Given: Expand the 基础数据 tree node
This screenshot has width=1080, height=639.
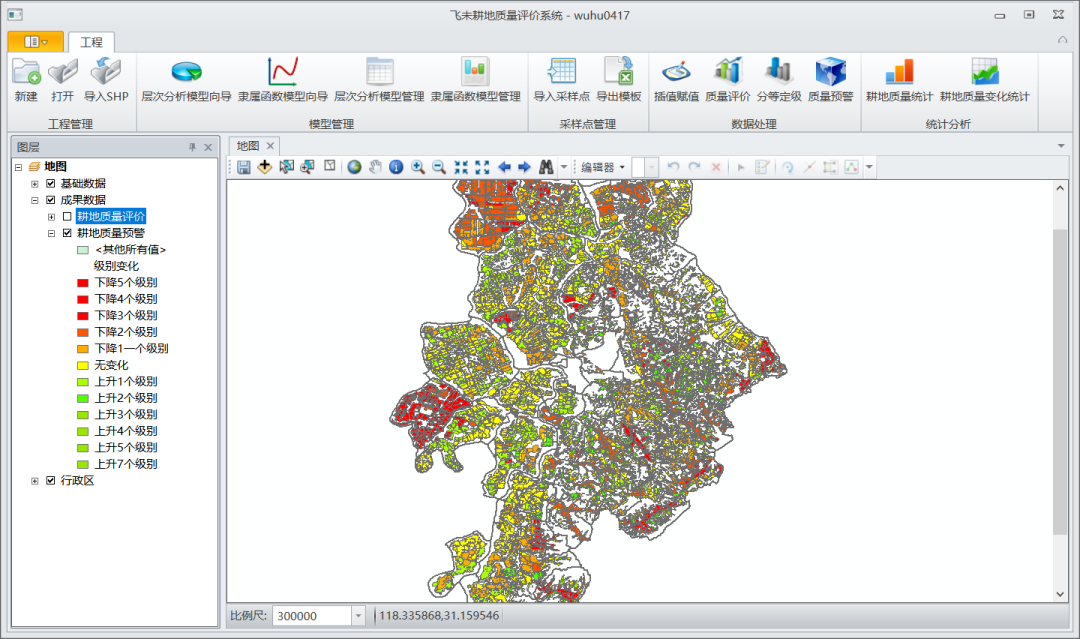Looking at the screenshot, I should (34, 184).
